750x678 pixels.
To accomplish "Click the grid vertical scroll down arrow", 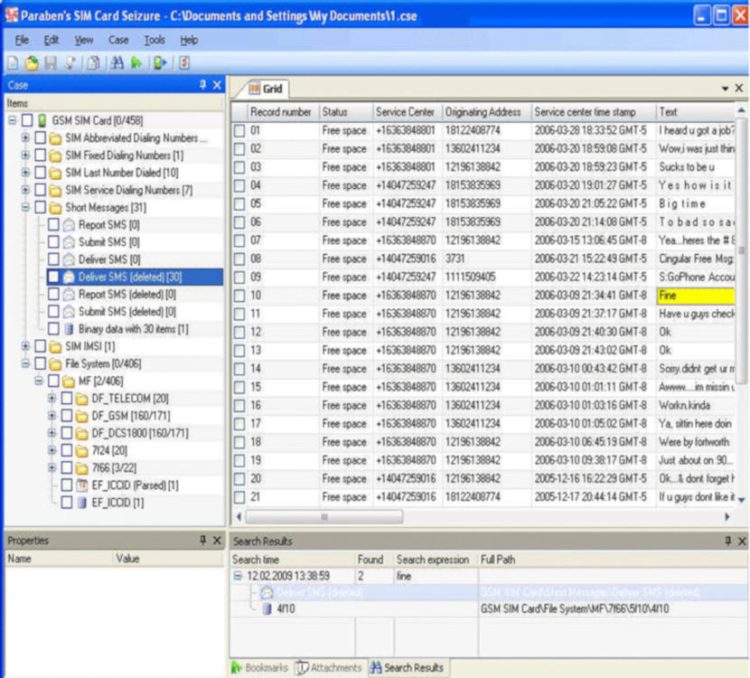I will tap(741, 500).
